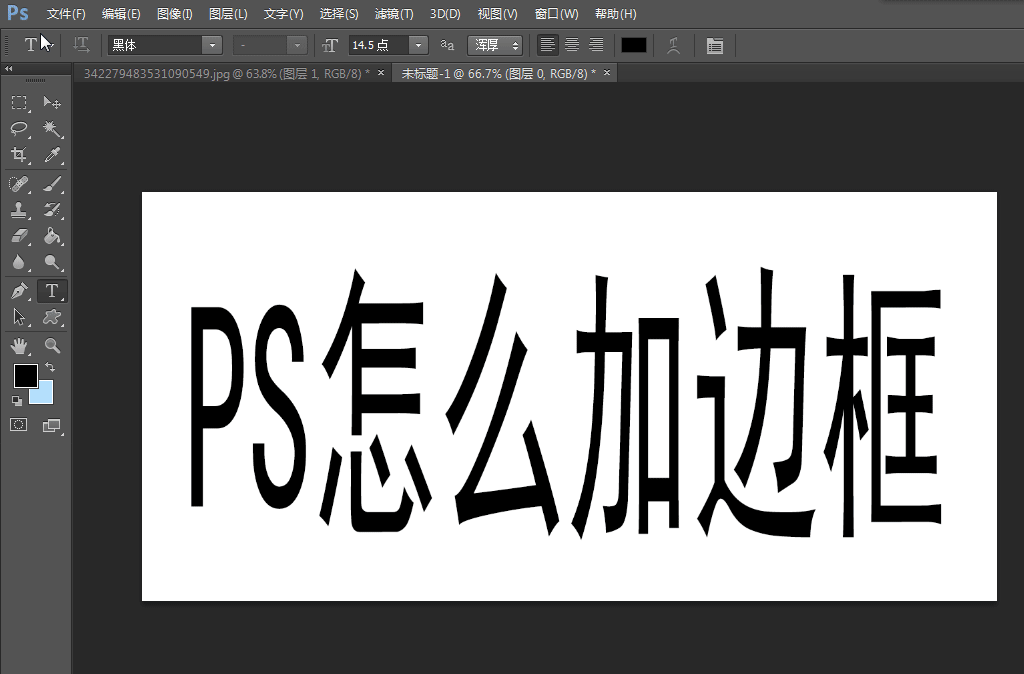
Task: Open the text color swatch picker
Action: click(633, 45)
